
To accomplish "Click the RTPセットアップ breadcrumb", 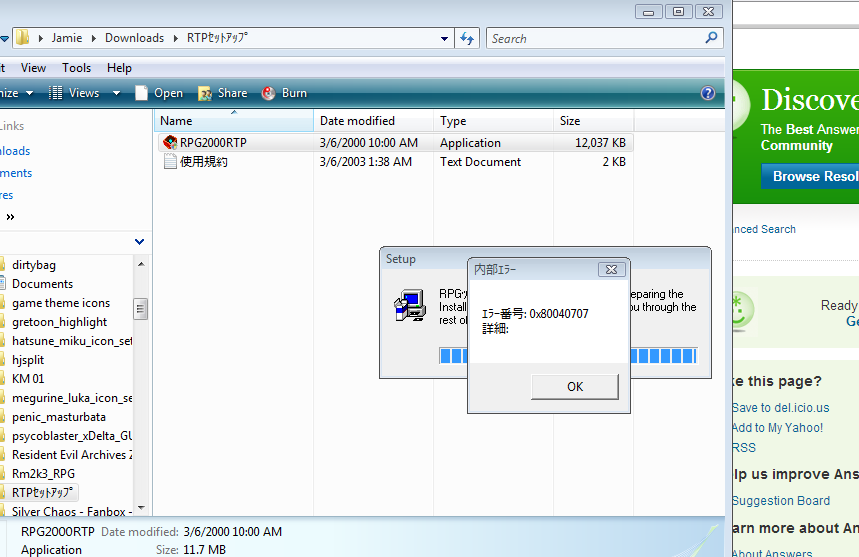I will pos(217,38).
